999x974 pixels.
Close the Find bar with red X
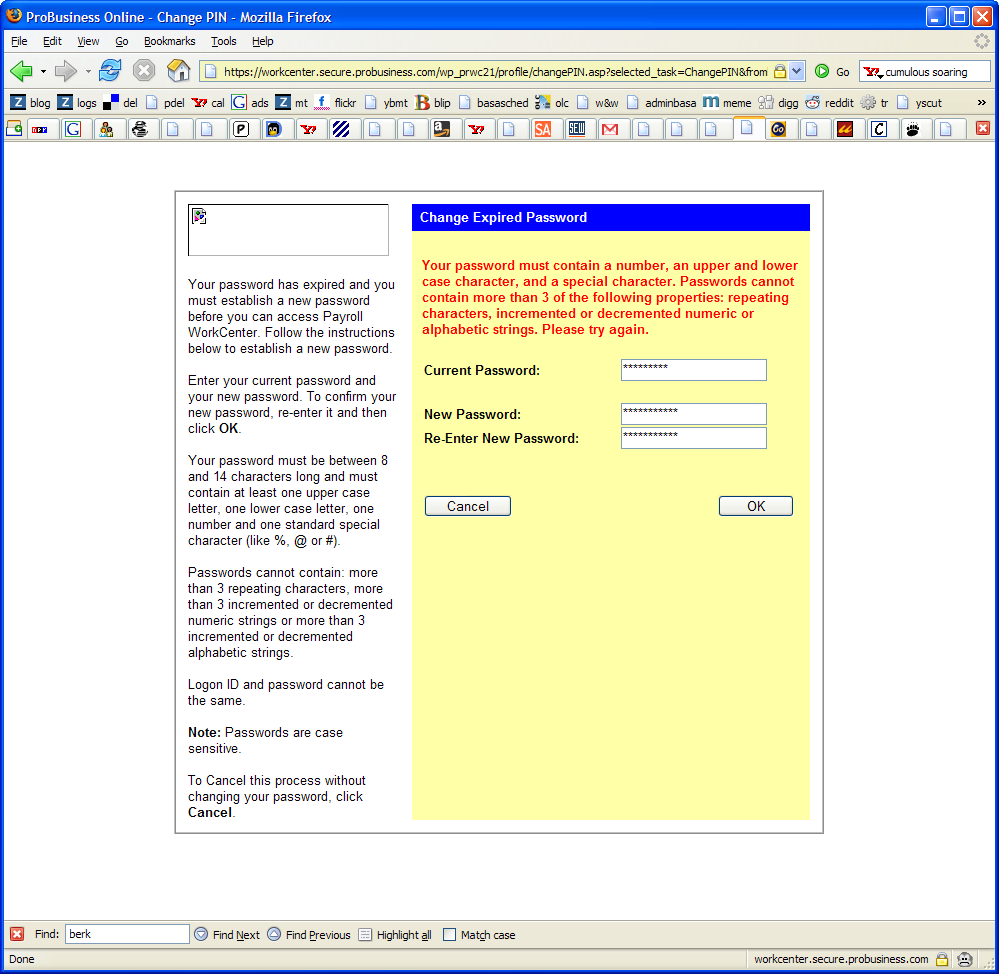coord(17,935)
